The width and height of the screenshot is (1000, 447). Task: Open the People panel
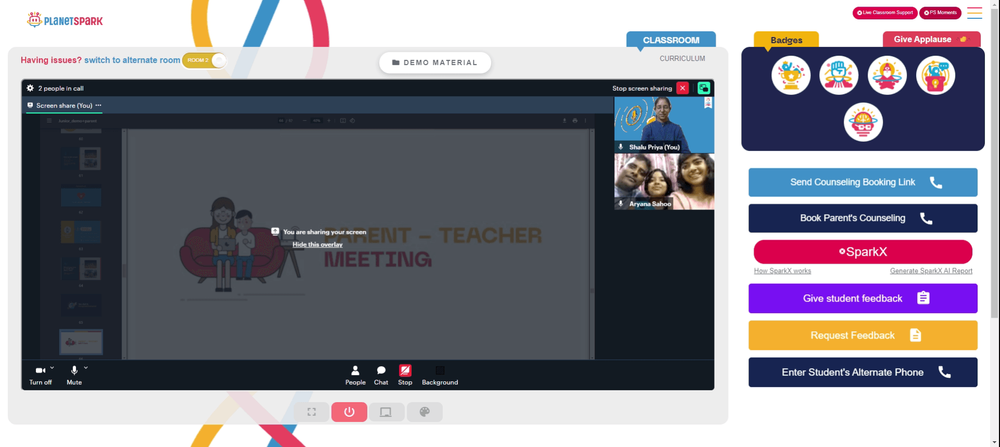355,375
